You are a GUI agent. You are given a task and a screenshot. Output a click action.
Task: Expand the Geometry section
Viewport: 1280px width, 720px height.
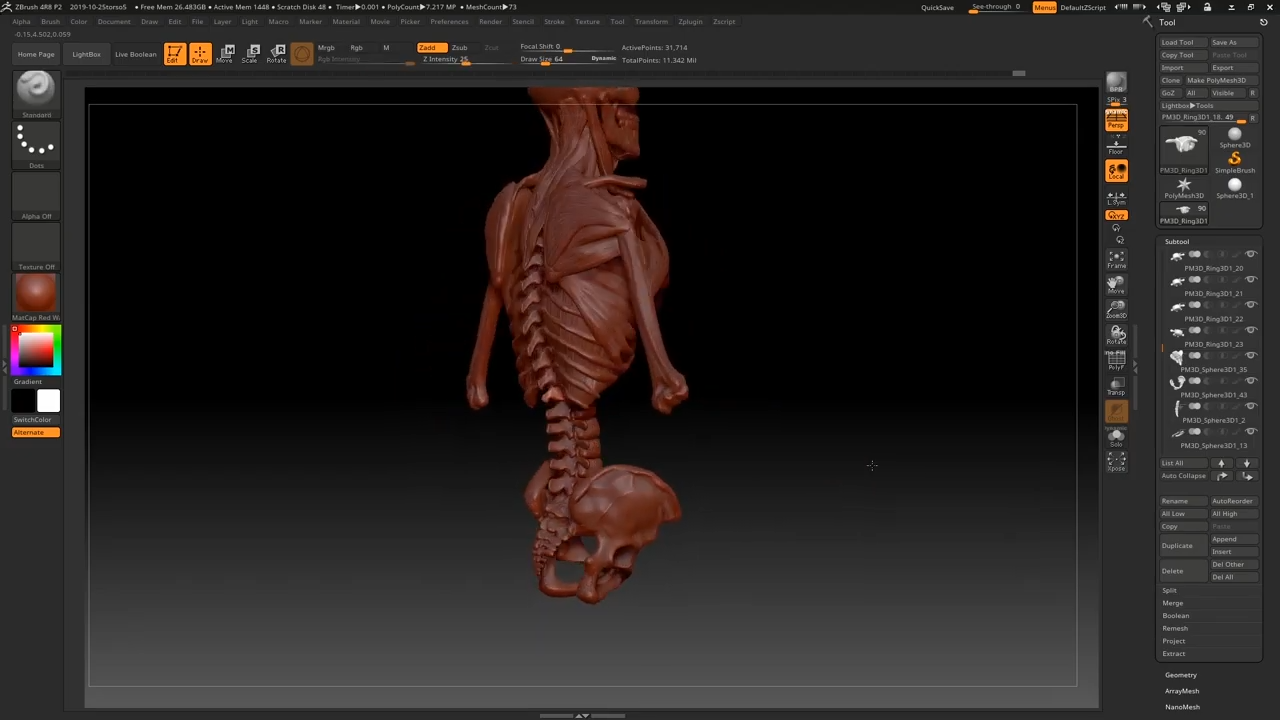(x=1180, y=675)
